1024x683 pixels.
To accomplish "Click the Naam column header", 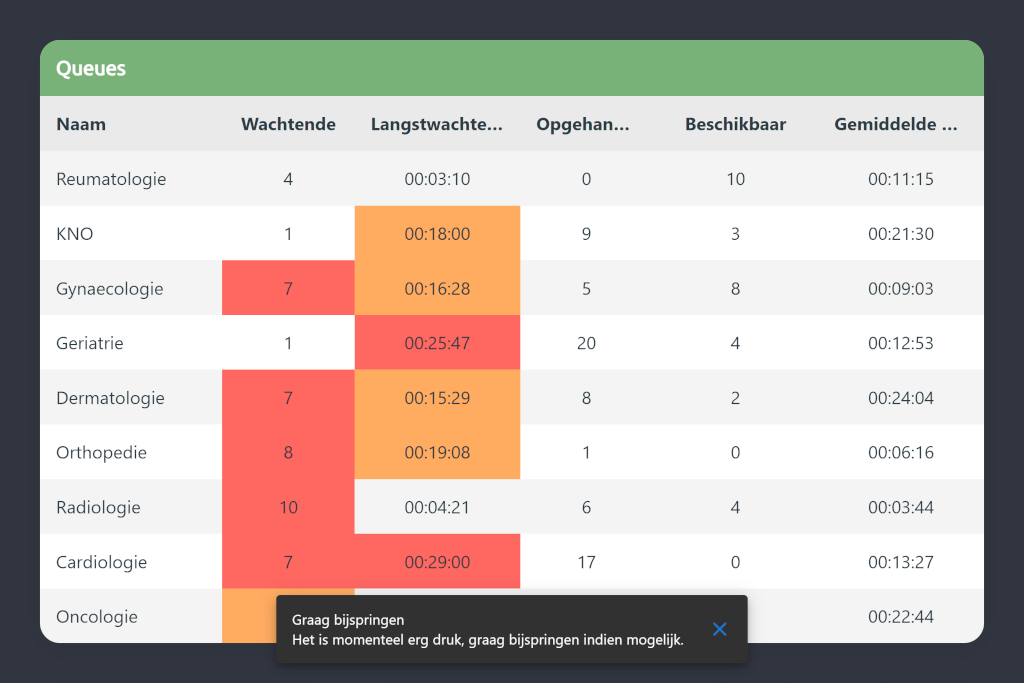I will coord(81,124).
